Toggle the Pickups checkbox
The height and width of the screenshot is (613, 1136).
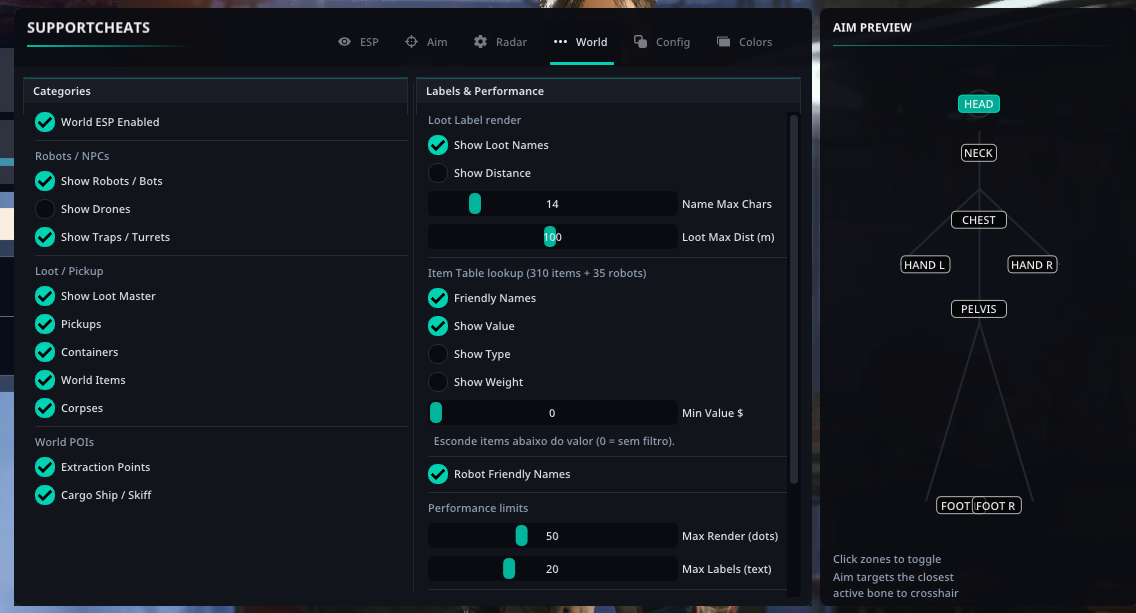click(45, 324)
